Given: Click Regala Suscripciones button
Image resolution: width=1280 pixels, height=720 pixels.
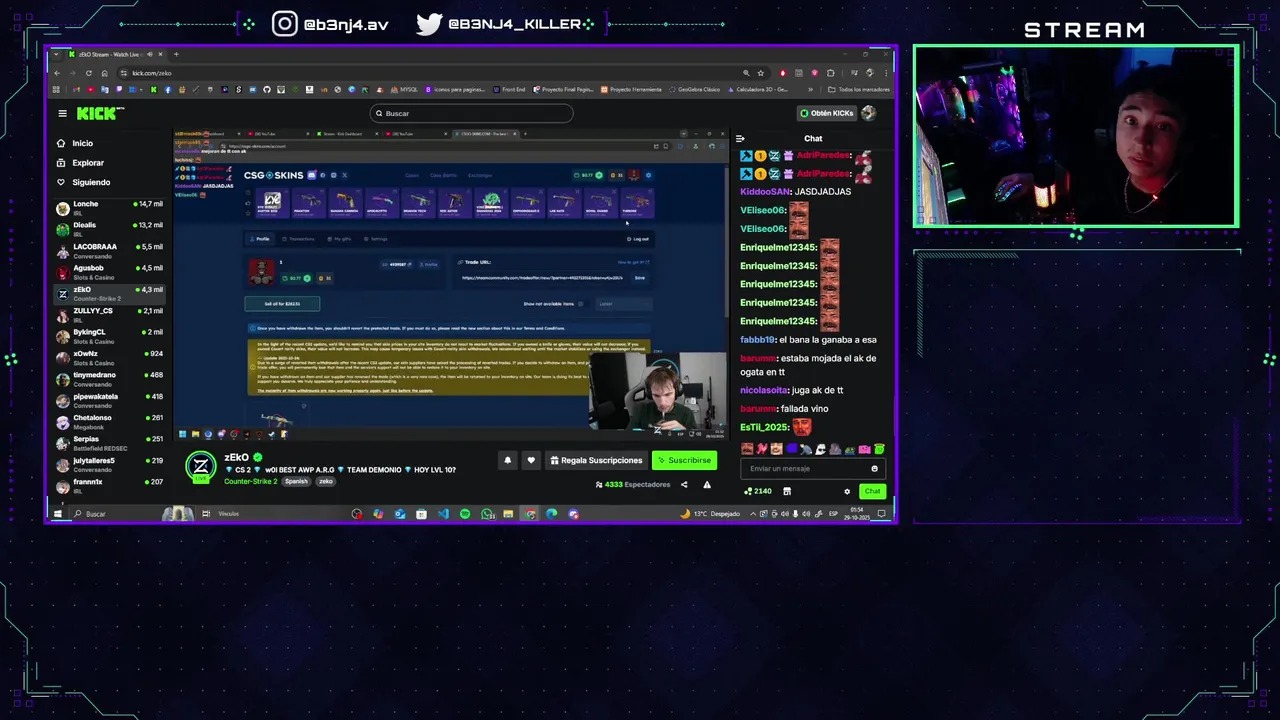Looking at the screenshot, I should click(596, 460).
